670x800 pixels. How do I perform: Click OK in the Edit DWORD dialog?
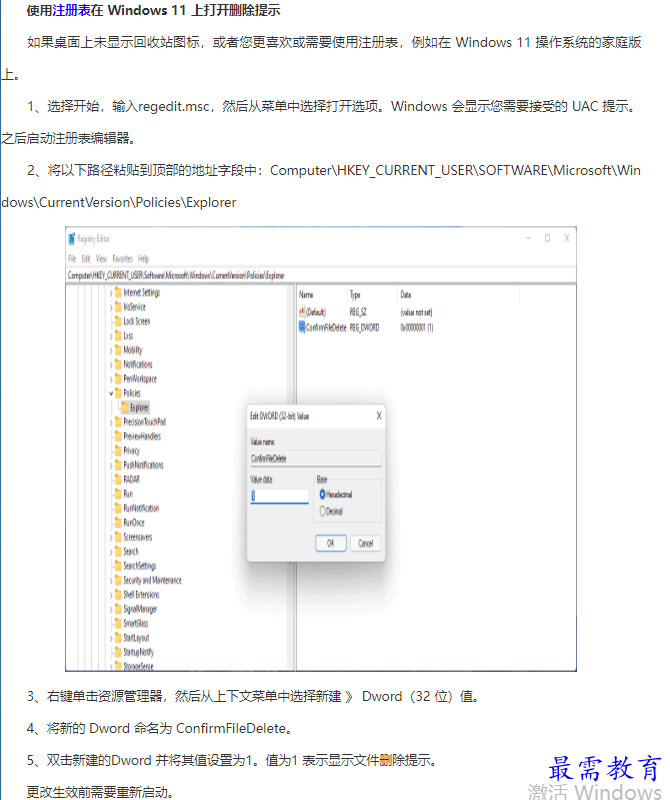pyautogui.click(x=331, y=543)
